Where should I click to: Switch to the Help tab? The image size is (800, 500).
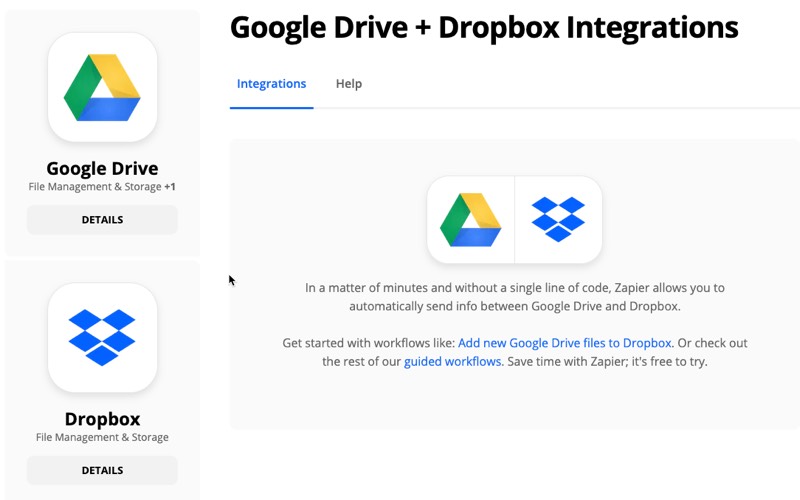point(349,84)
